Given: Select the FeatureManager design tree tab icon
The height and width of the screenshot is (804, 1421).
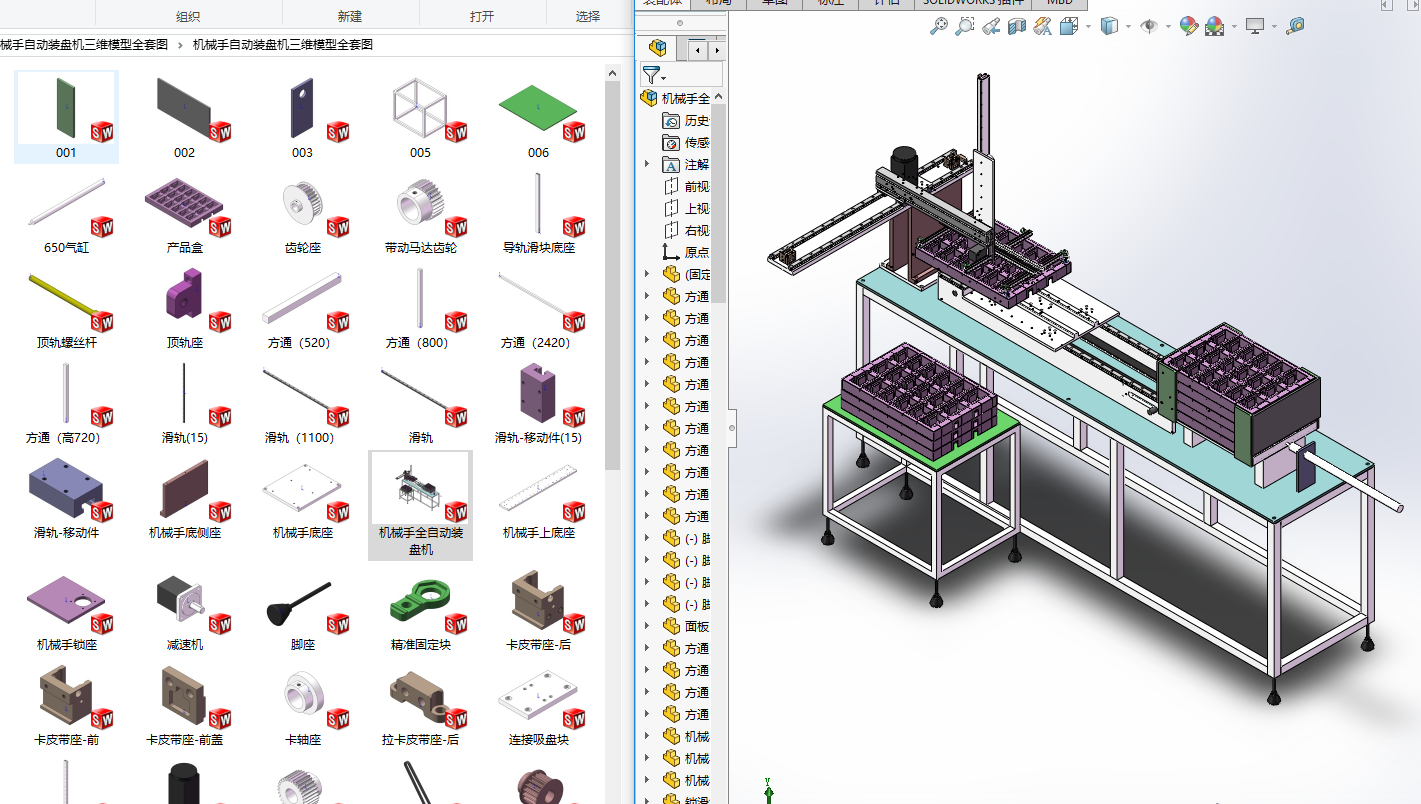Looking at the screenshot, I should pos(657,48).
